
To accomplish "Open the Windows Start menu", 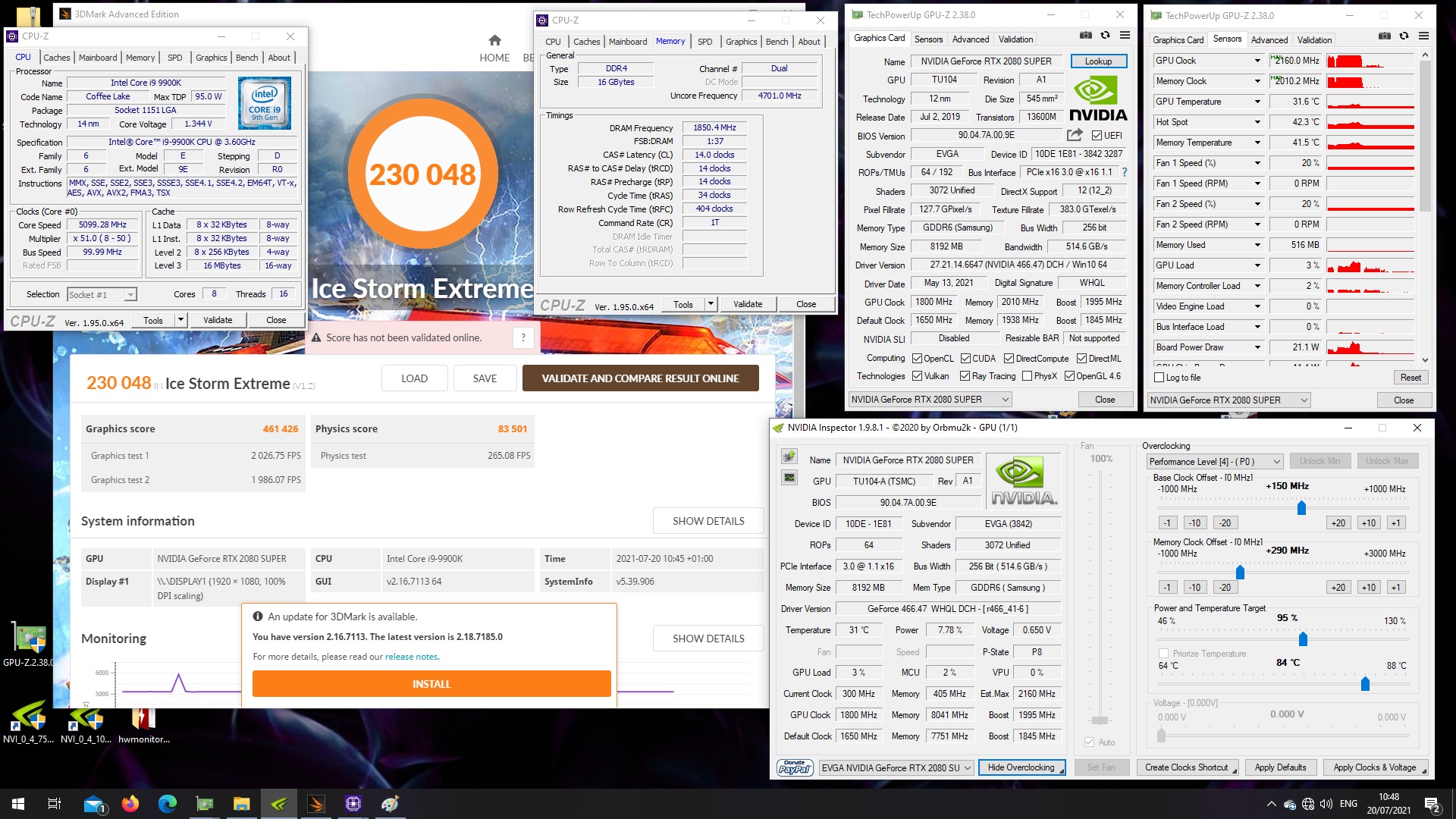I will click(x=18, y=803).
